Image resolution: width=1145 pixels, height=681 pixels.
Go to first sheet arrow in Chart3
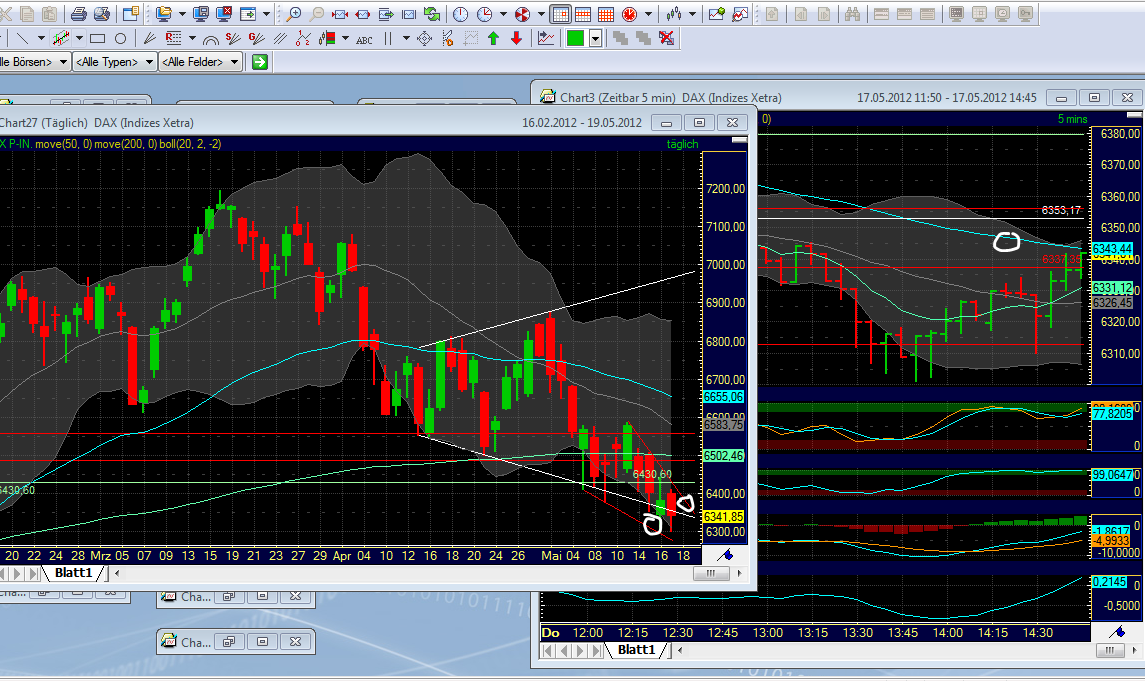coord(547,650)
